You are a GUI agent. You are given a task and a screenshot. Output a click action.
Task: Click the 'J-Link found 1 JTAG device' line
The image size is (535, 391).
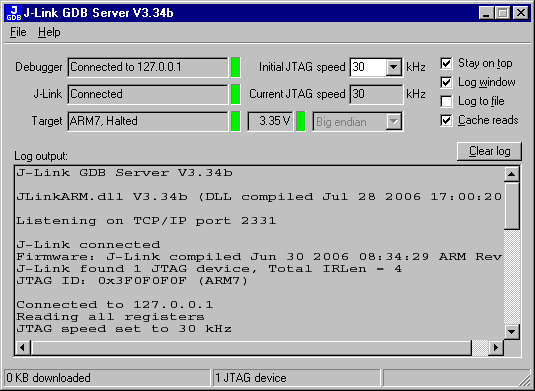tap(209, 269)
